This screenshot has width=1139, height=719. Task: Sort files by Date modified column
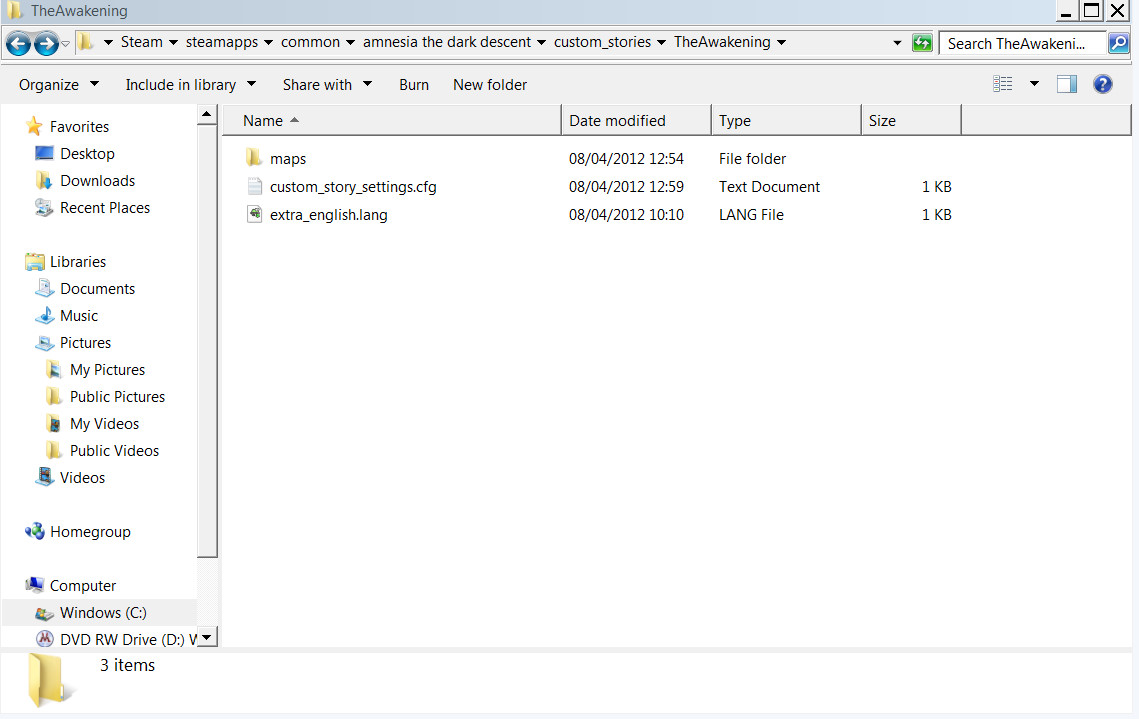tap(617, 121)
